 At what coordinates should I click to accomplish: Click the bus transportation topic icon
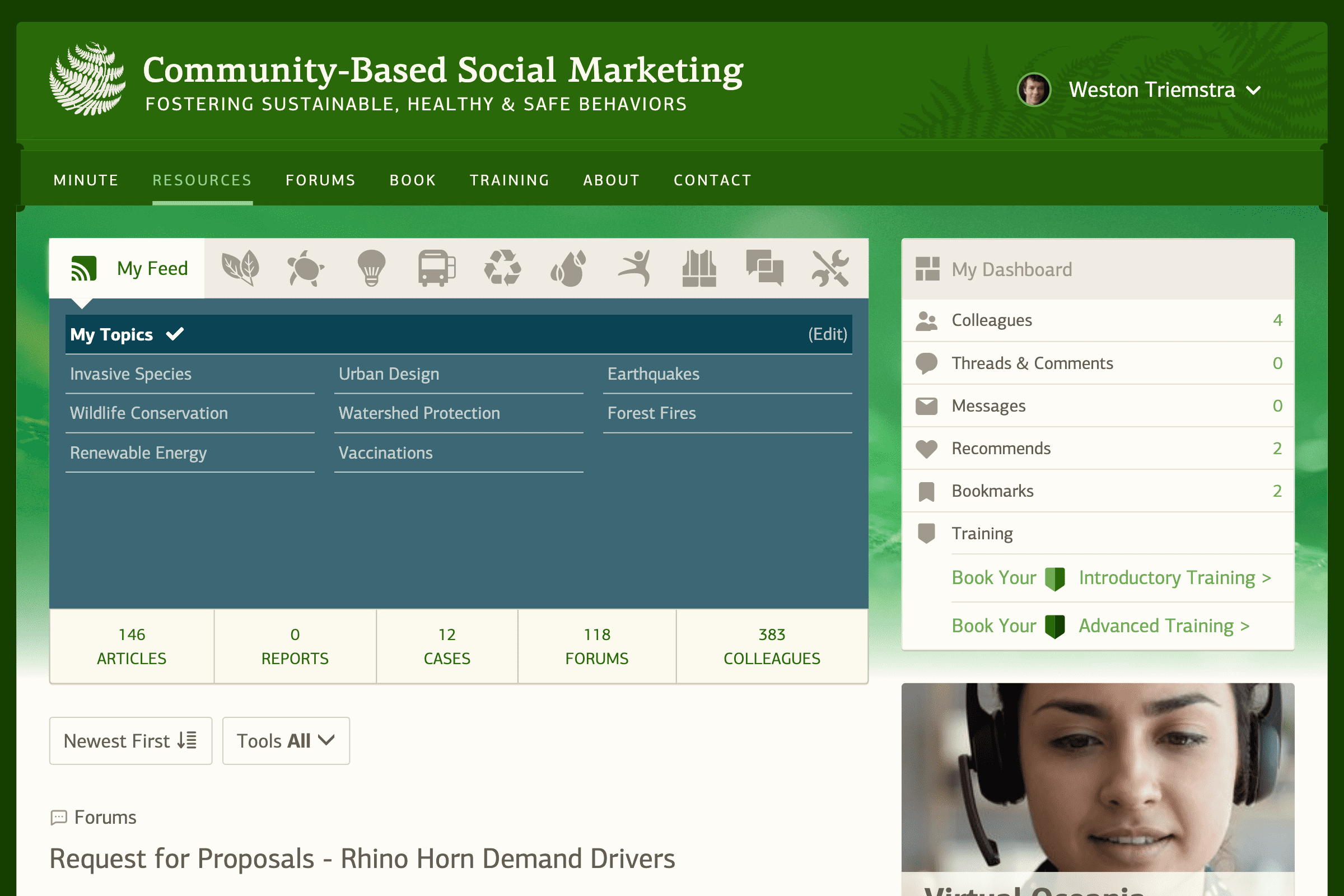click(436, 268)
